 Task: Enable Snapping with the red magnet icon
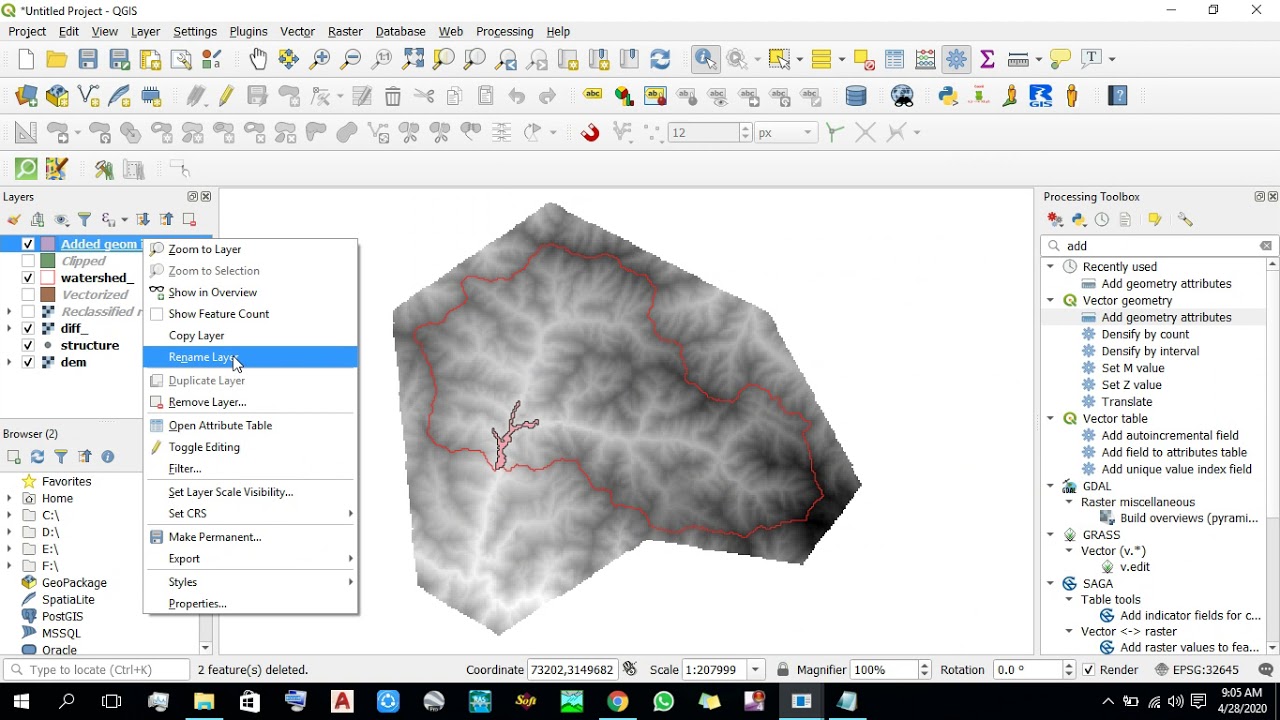pyautogui.click(x=590, y=132)
